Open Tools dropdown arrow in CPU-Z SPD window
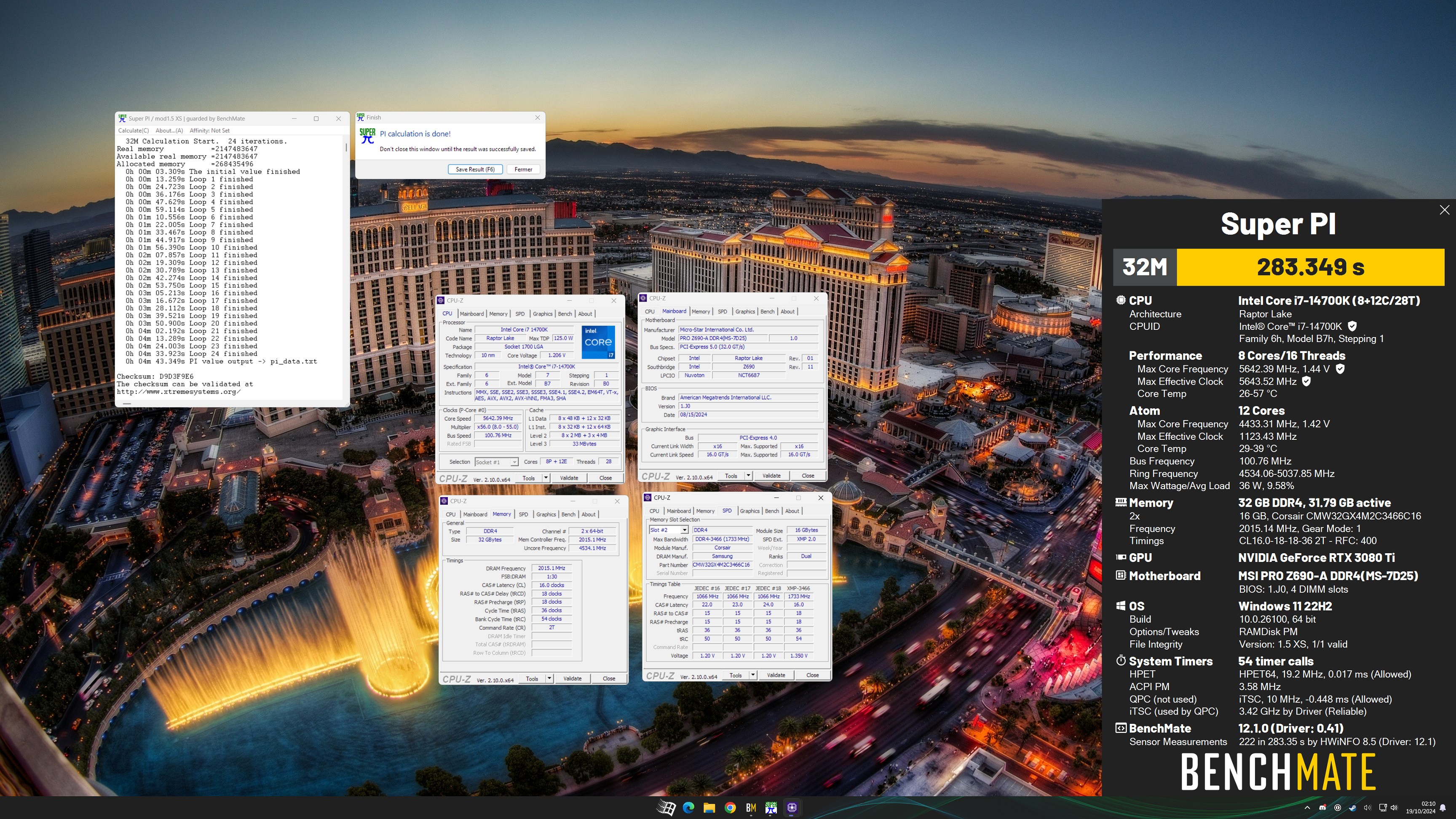Viewport: 1456px width, 819px height. [x=753, y=675]
